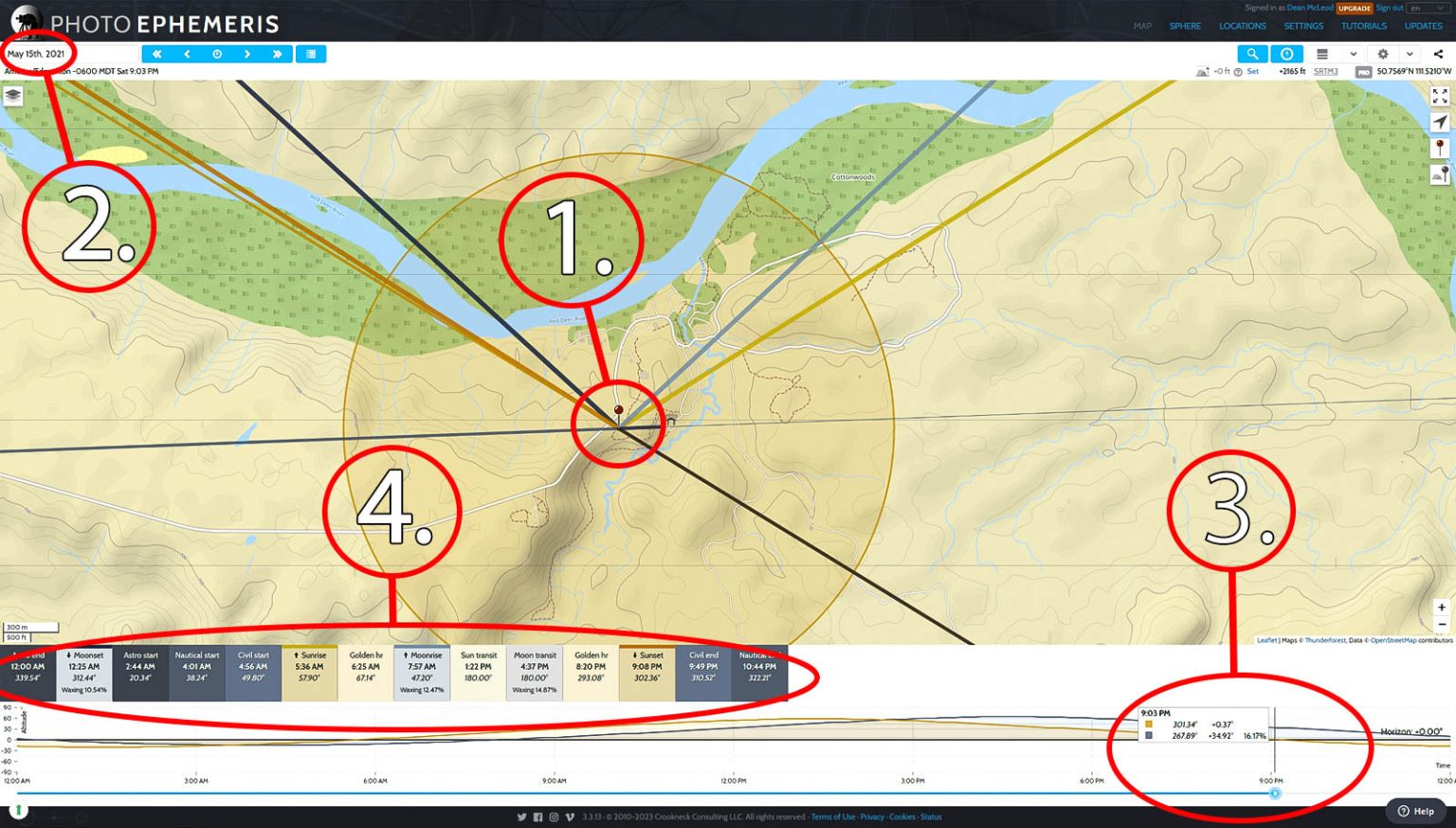
Task: Click the search location magnifier button
Action: (1251, 54)
